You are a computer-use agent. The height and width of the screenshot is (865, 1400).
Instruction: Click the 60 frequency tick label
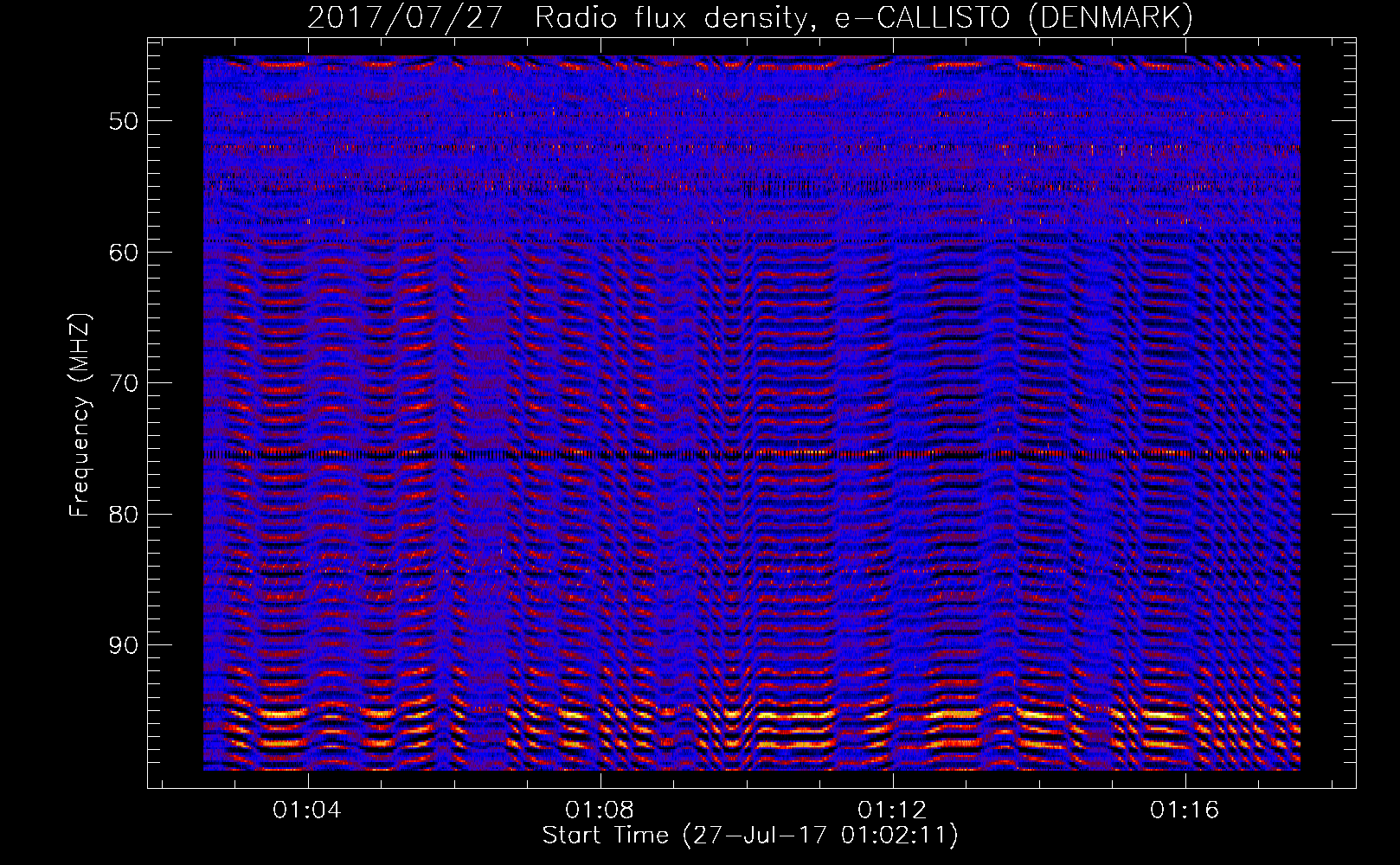[x=123, y=253]
